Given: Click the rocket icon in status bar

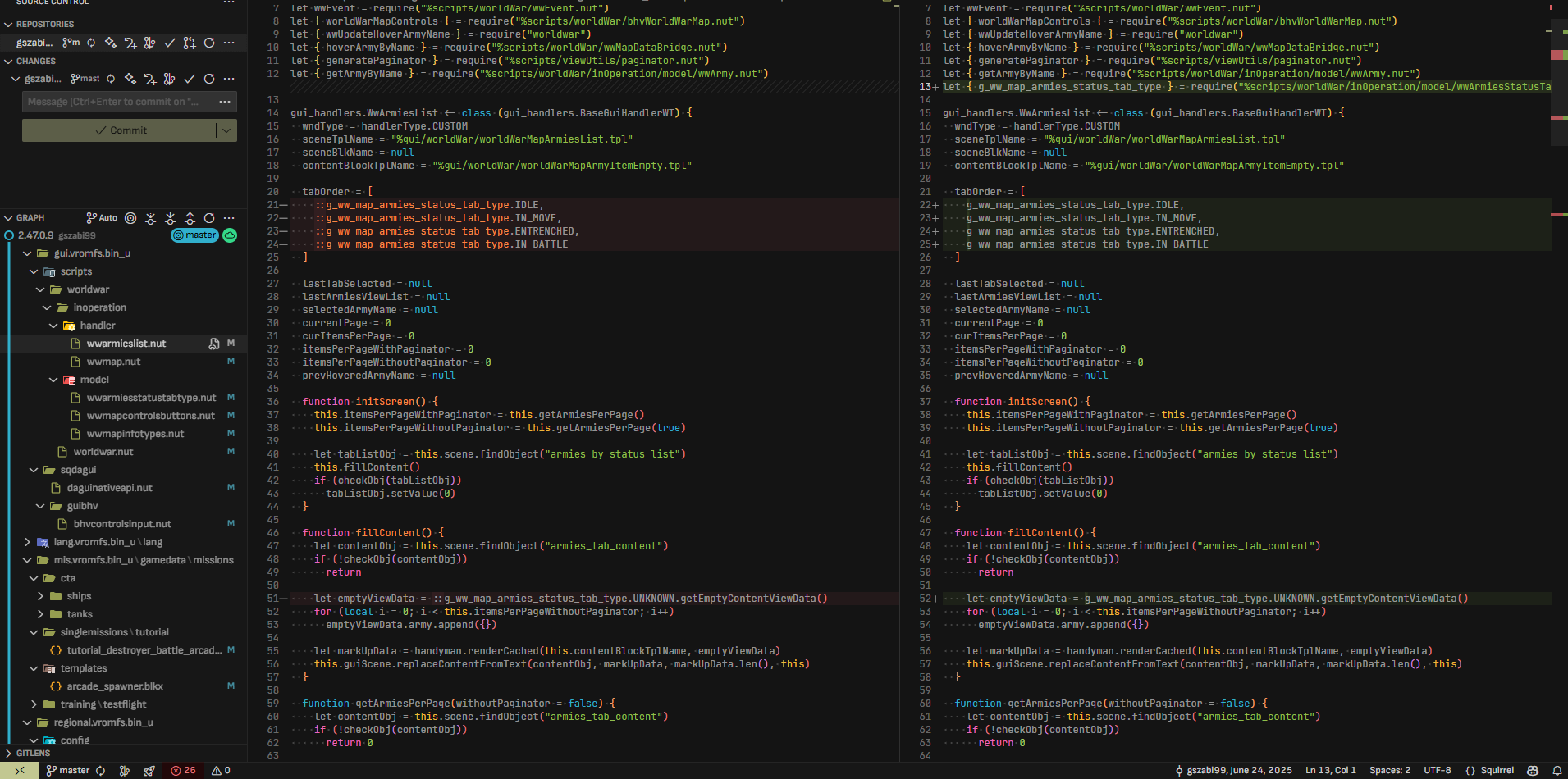Looking at the screenshot, I should (149, 771).
